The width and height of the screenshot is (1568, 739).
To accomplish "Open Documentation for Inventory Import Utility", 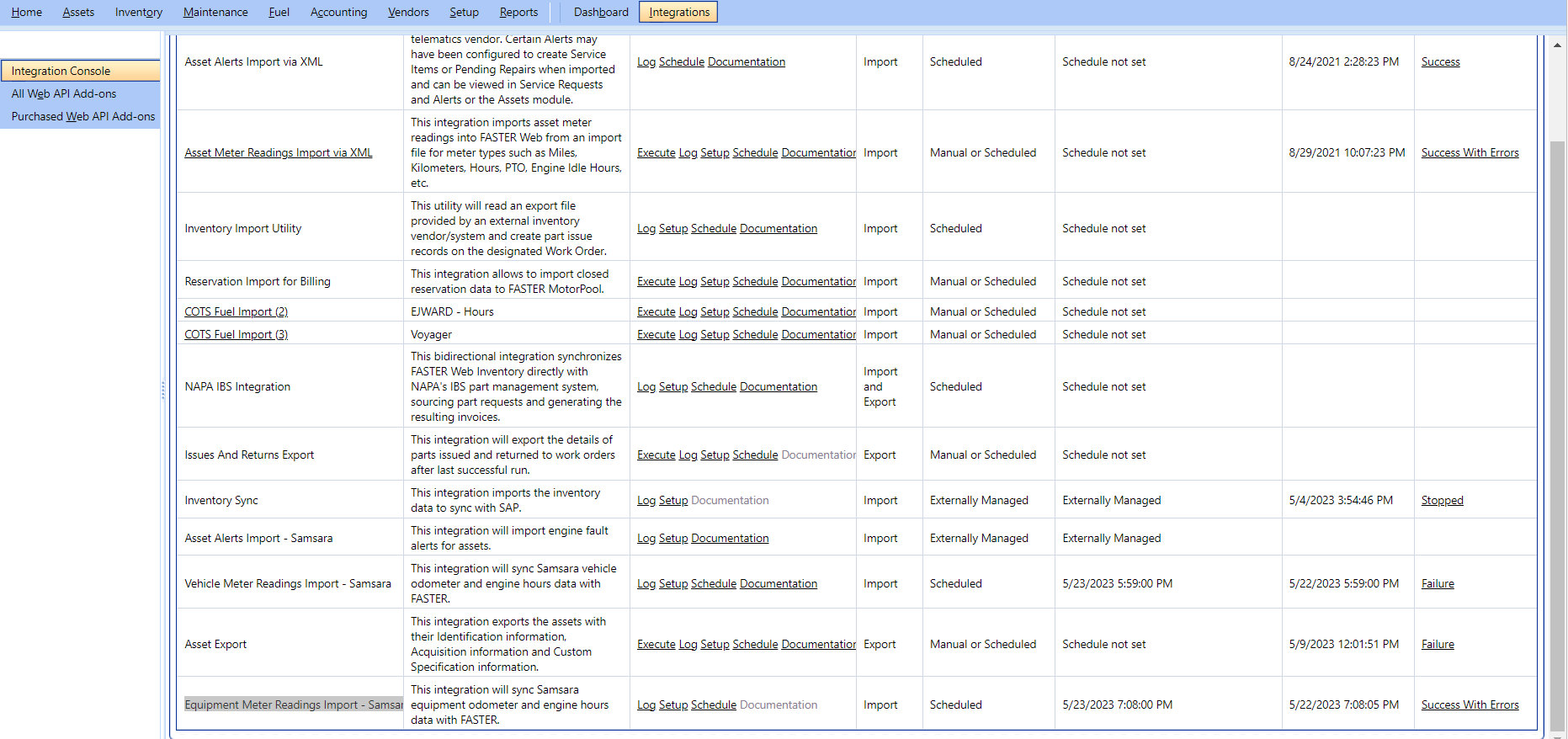I will coord(779,228).
